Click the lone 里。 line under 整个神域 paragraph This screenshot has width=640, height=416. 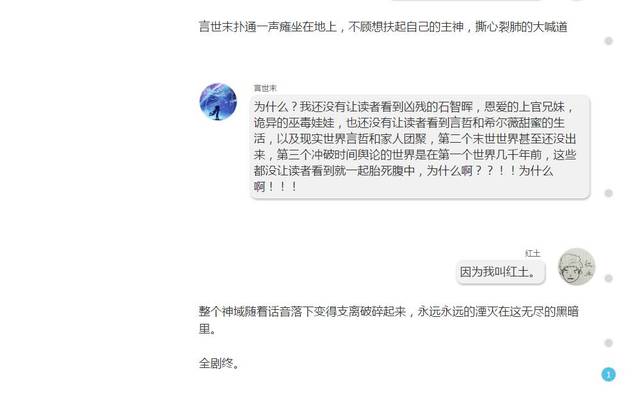click(x=207, y=329)
